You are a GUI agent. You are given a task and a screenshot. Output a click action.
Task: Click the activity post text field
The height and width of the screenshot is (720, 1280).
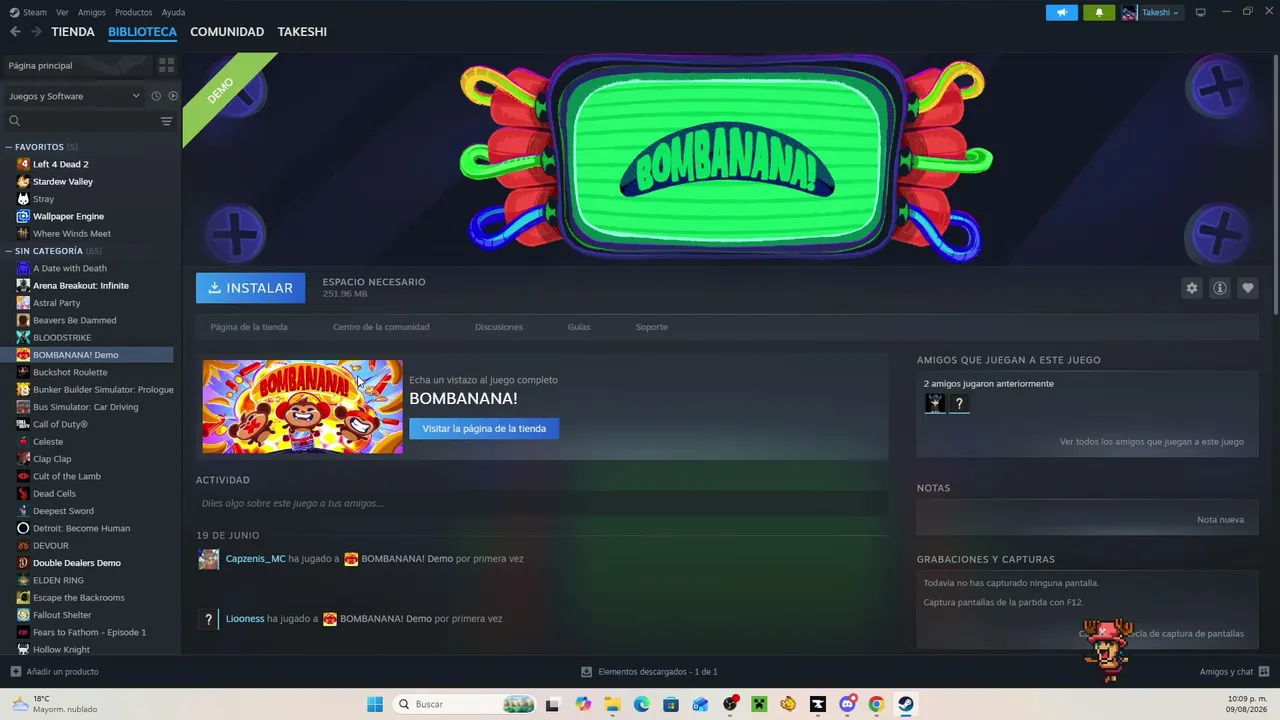pos(542,503)
